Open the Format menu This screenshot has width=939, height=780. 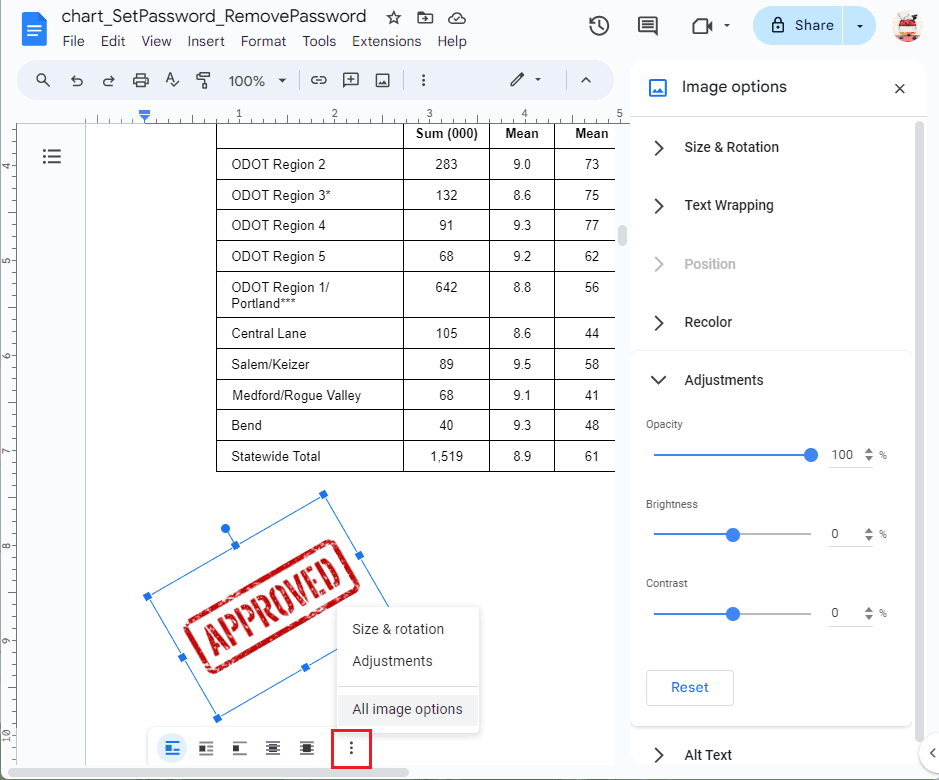(x=263, y=41)
